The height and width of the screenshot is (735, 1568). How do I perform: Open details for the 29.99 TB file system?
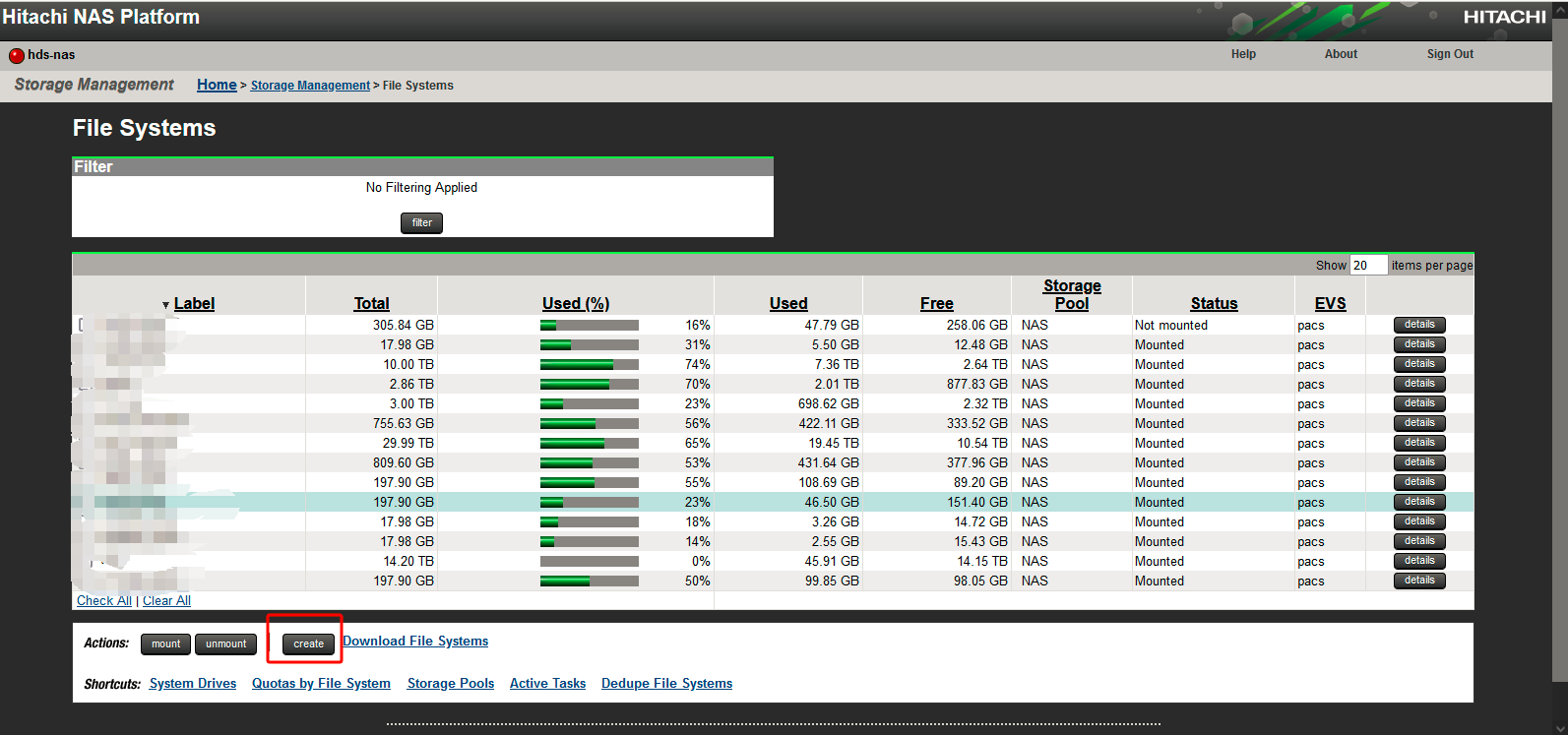coord(1419,443)
